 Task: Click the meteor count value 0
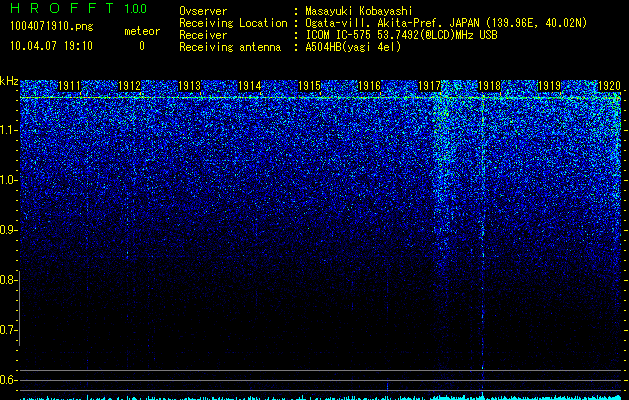[x=142, y=46]
